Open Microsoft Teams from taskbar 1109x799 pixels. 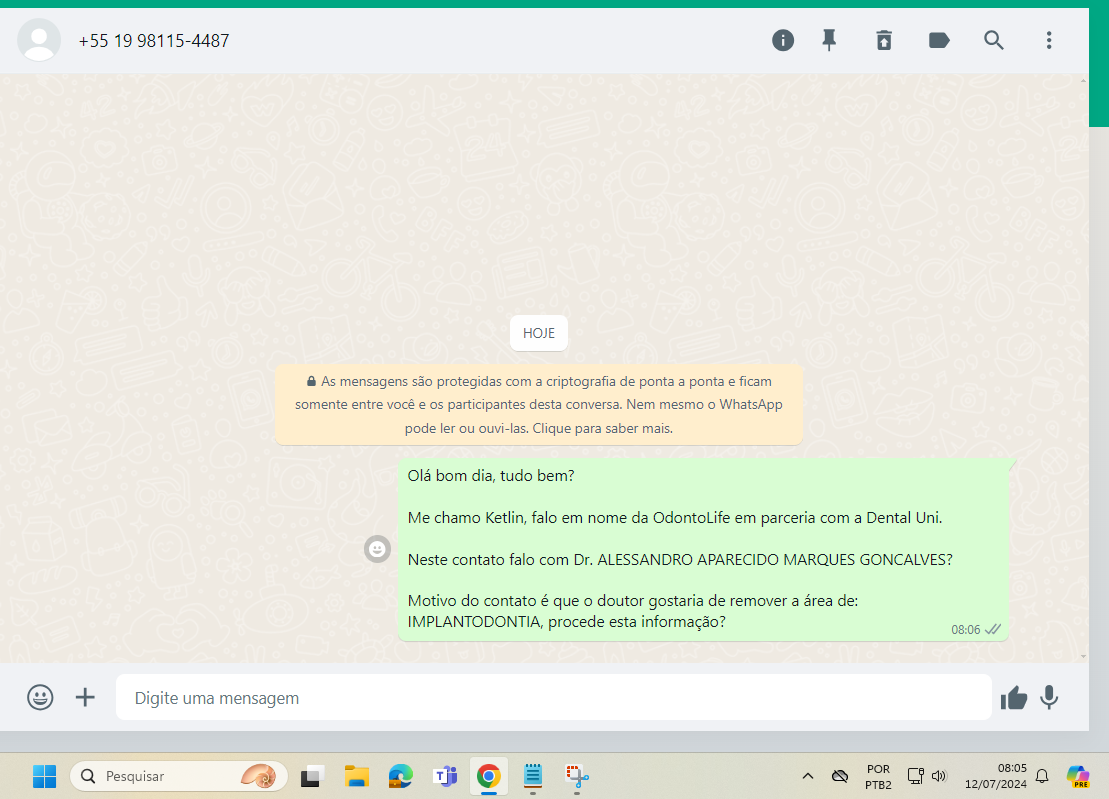pos(445,776)
